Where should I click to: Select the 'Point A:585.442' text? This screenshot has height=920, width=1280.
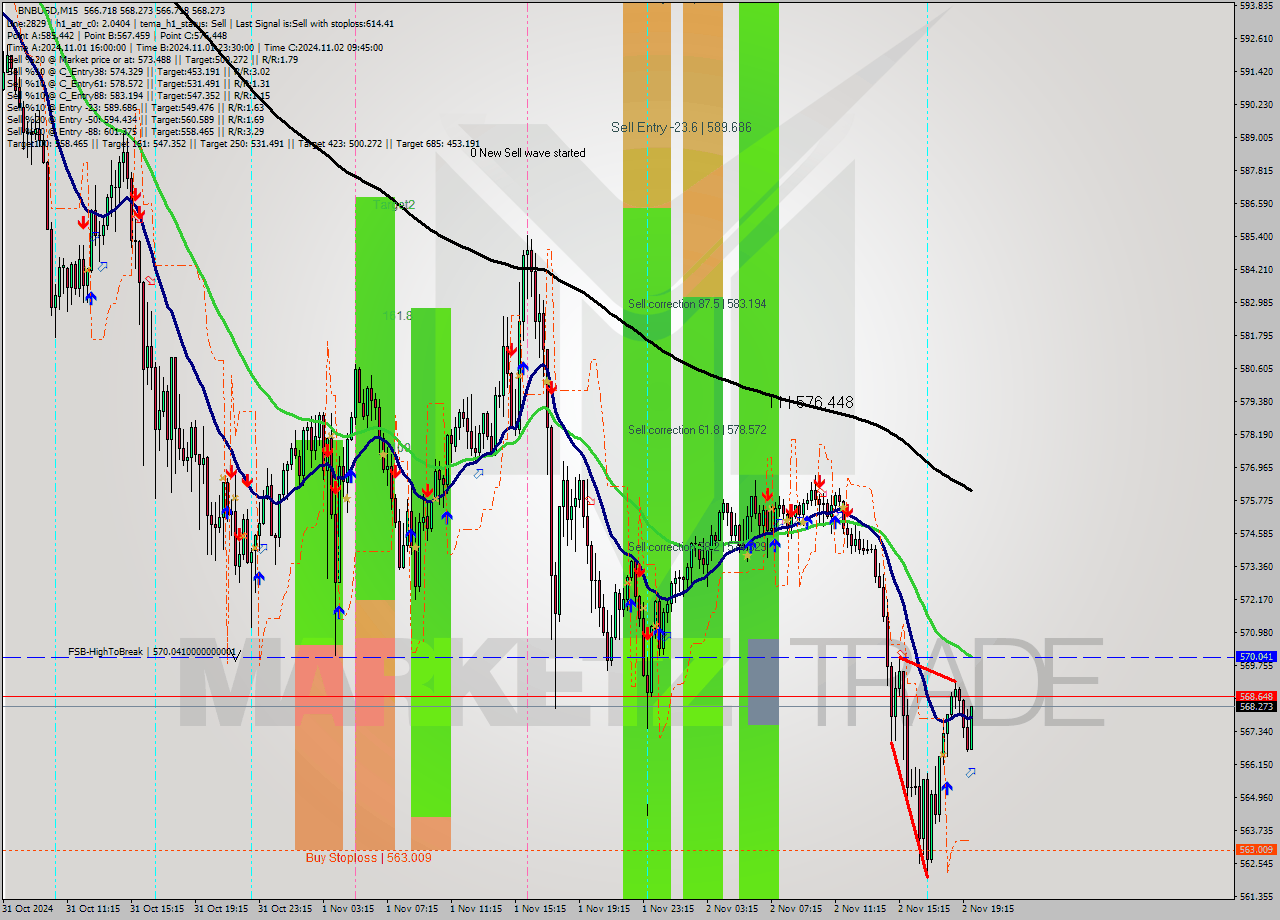pos(40,36)
